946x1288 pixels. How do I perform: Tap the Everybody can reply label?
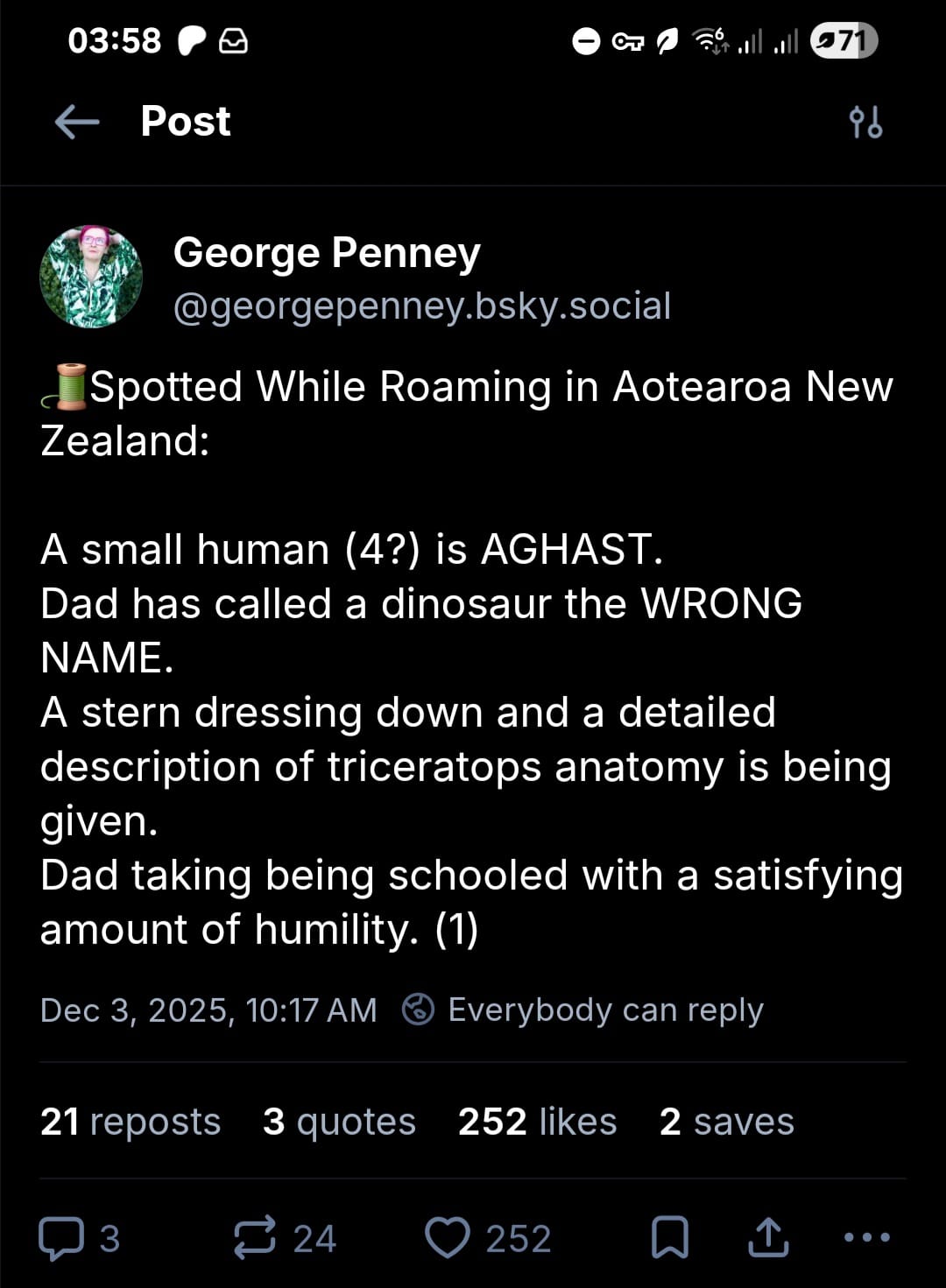pos(605,1010)
